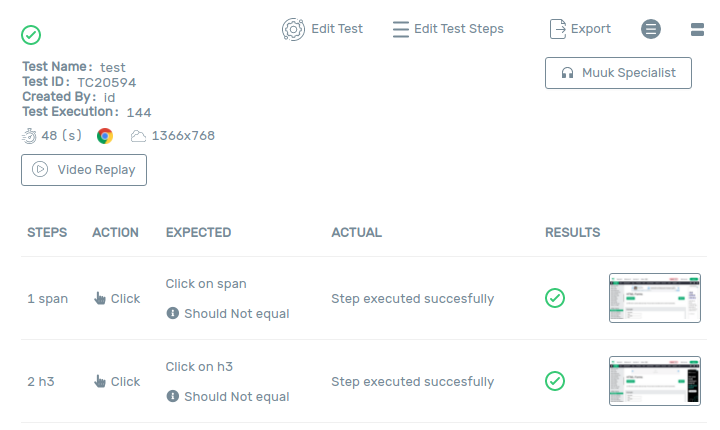Screen dimensions: 720x430
Task: Toggle the top-right collapse bars icon
Action: 698,29
